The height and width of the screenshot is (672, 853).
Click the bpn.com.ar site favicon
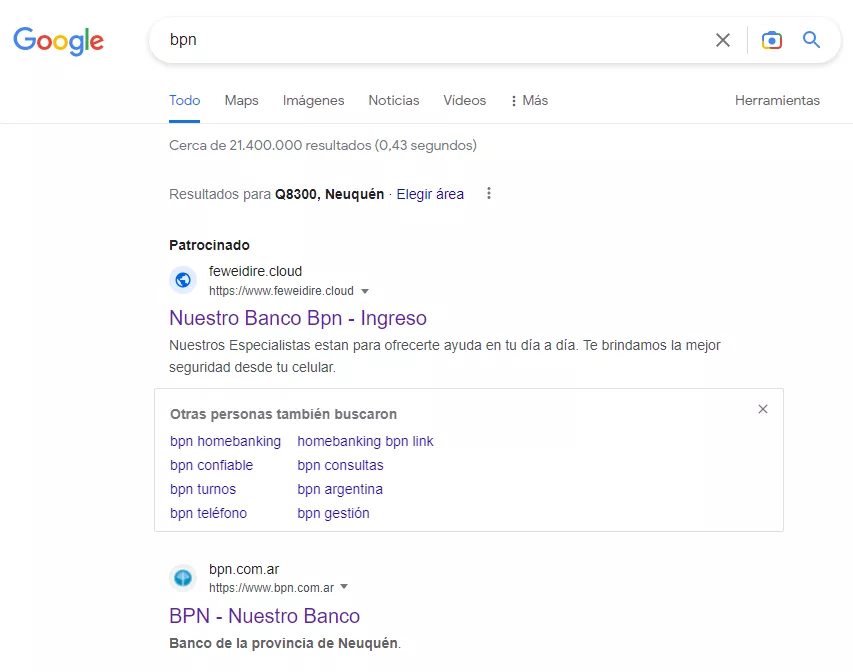point(183,577)
